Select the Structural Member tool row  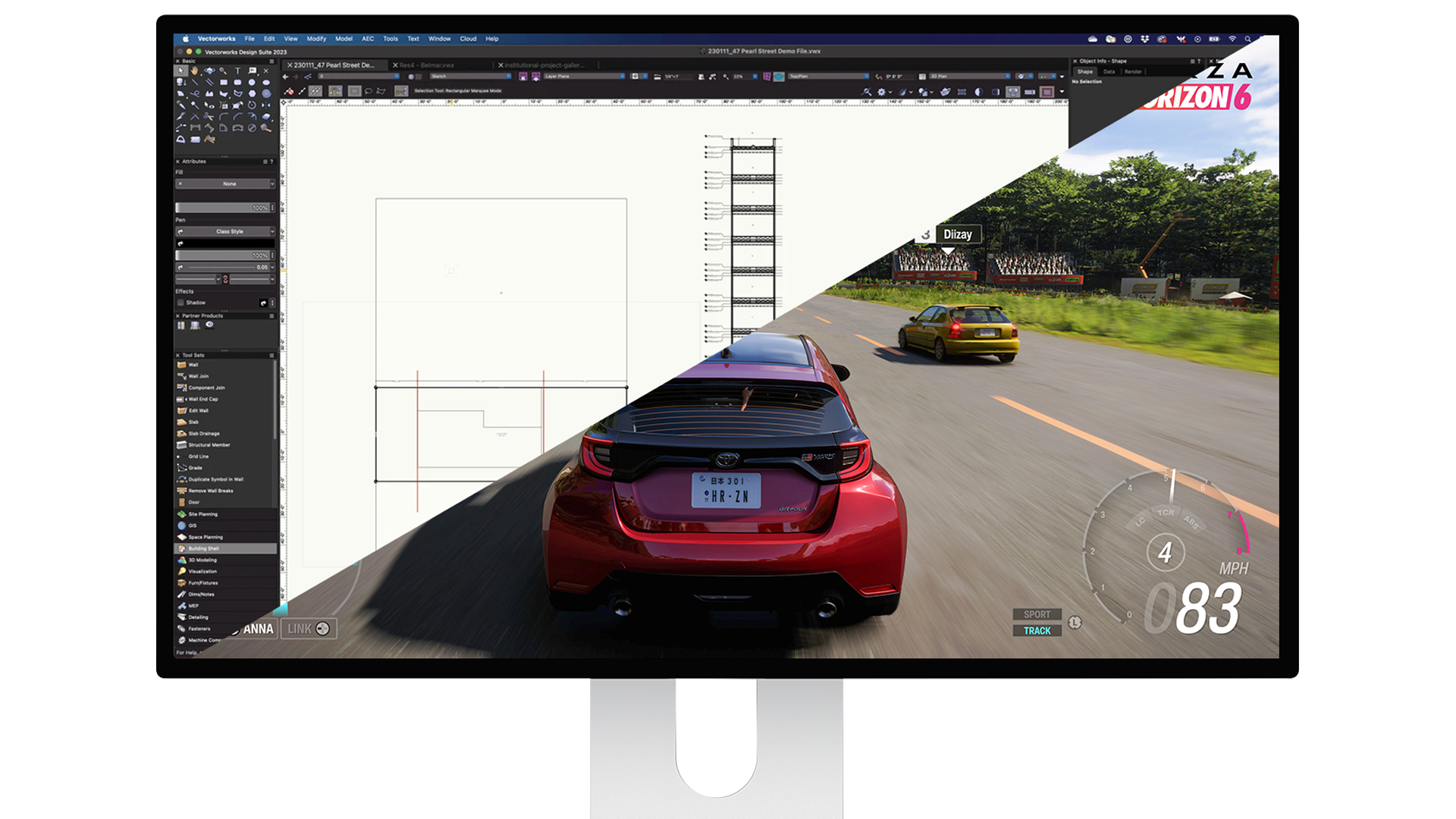[224, 445]
